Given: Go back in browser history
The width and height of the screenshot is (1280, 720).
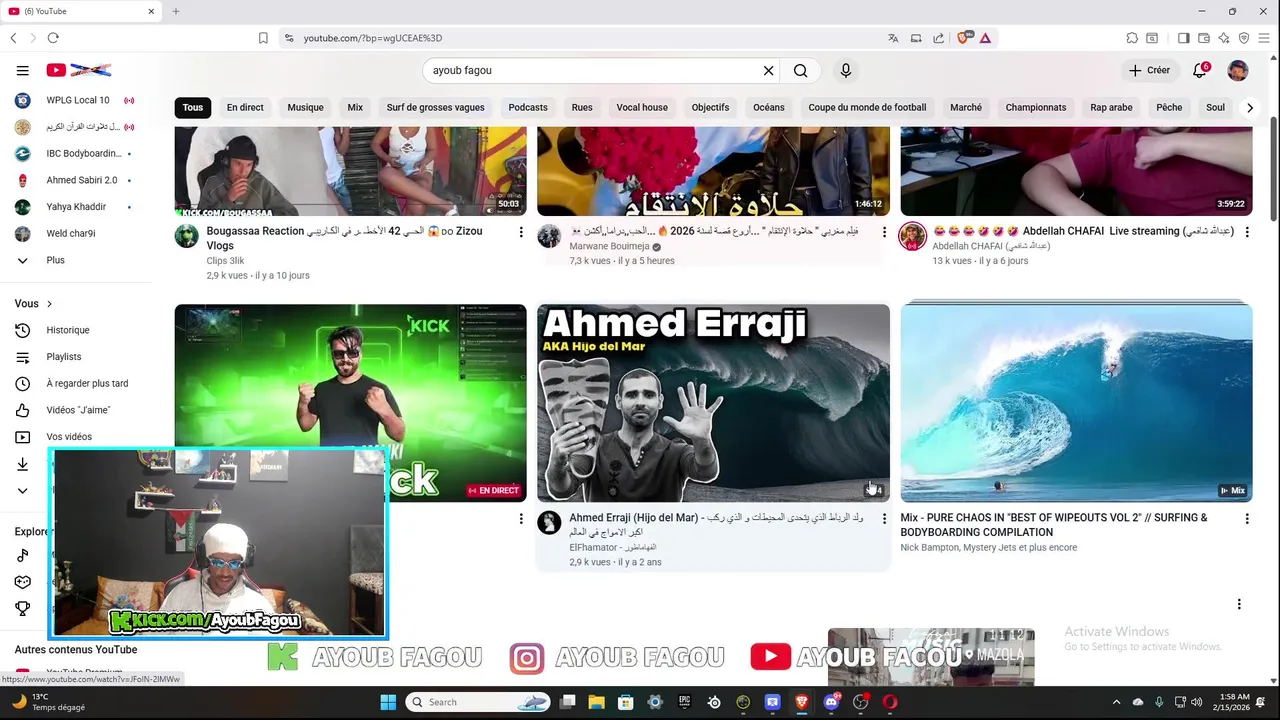Looking at the screenshot, I should tap(13, 38).
